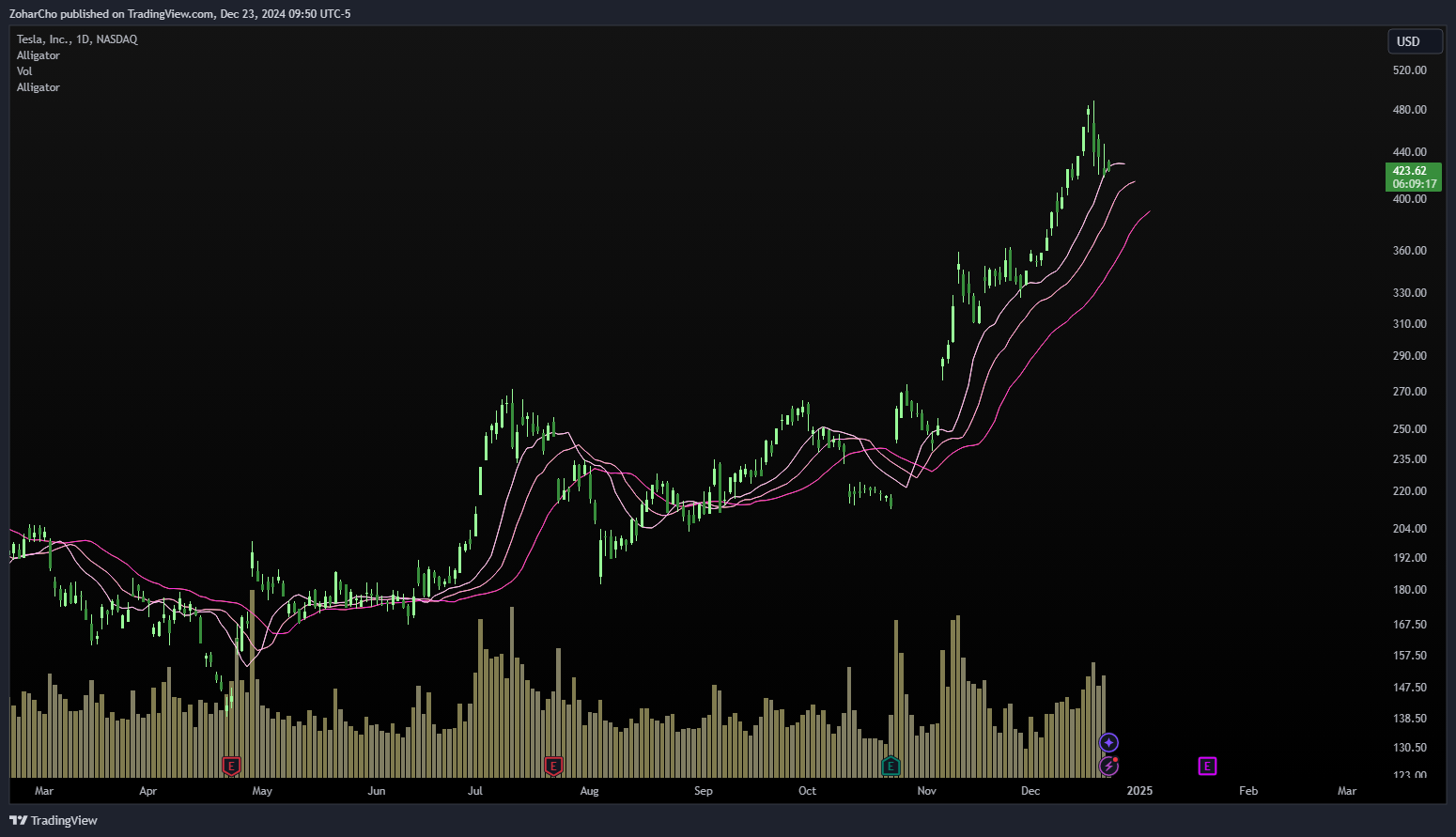The height and width of the screenshot is (837, 1456).
Task: Click the 2025 label on time axis
Action: pyautogui.click(x=1139, y=791)
